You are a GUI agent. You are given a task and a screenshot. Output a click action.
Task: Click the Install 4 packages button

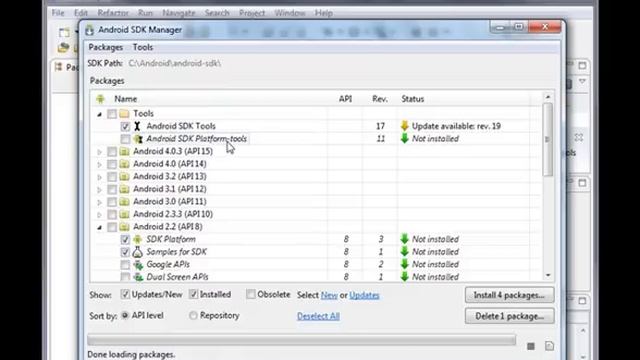point(509,295)
